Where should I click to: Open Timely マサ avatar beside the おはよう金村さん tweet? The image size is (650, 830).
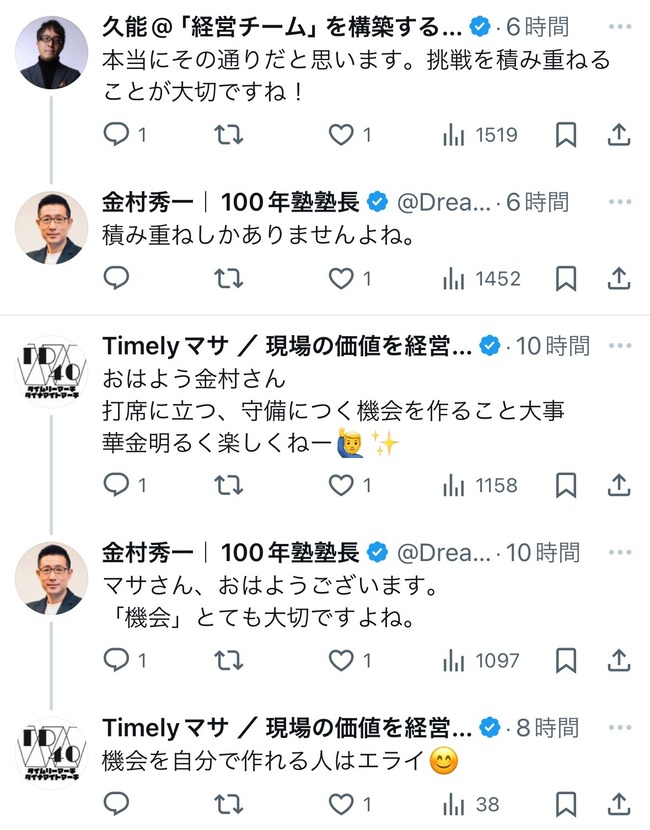(x=51, y=372)
